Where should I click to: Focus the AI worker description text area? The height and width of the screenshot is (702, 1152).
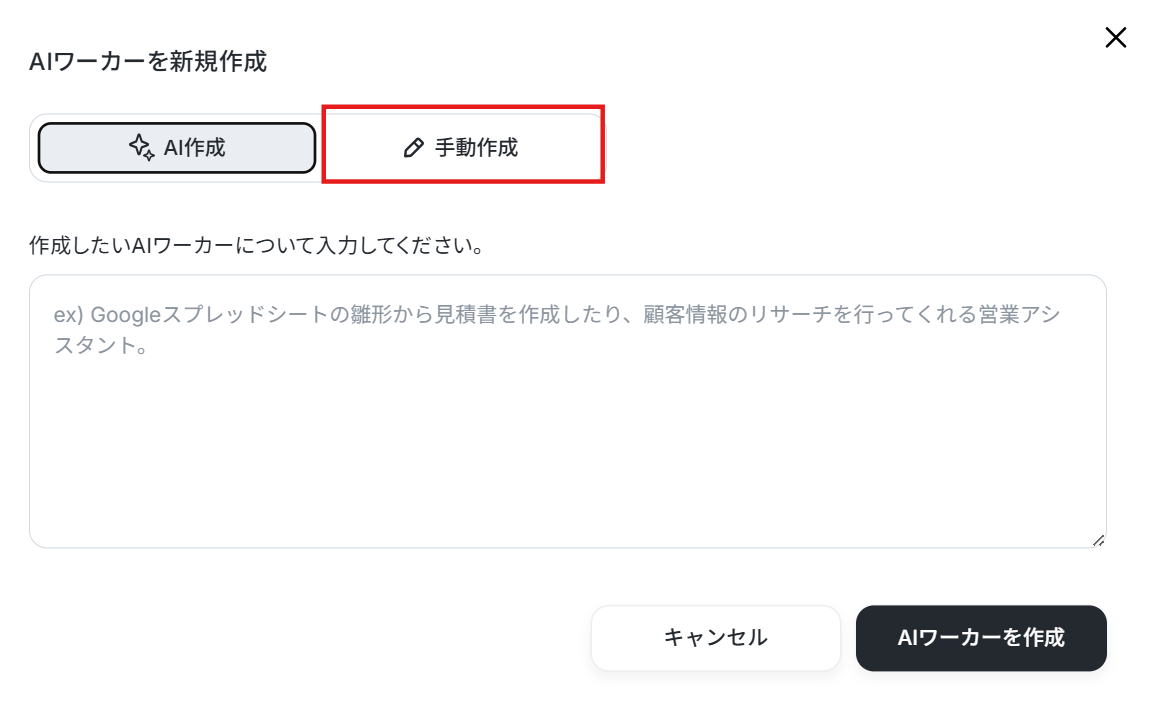click(x=568, y=411)
